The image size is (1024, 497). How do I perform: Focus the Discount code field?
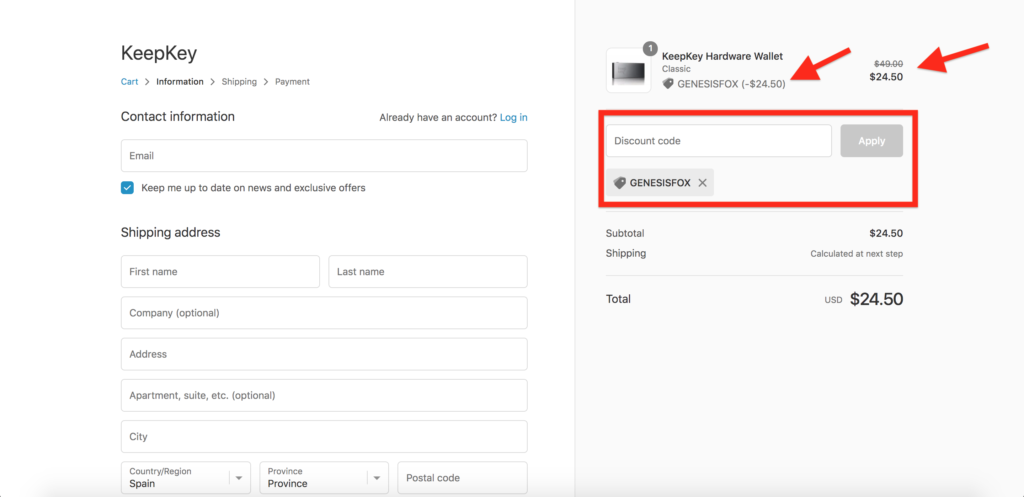(x=719, y=141)
